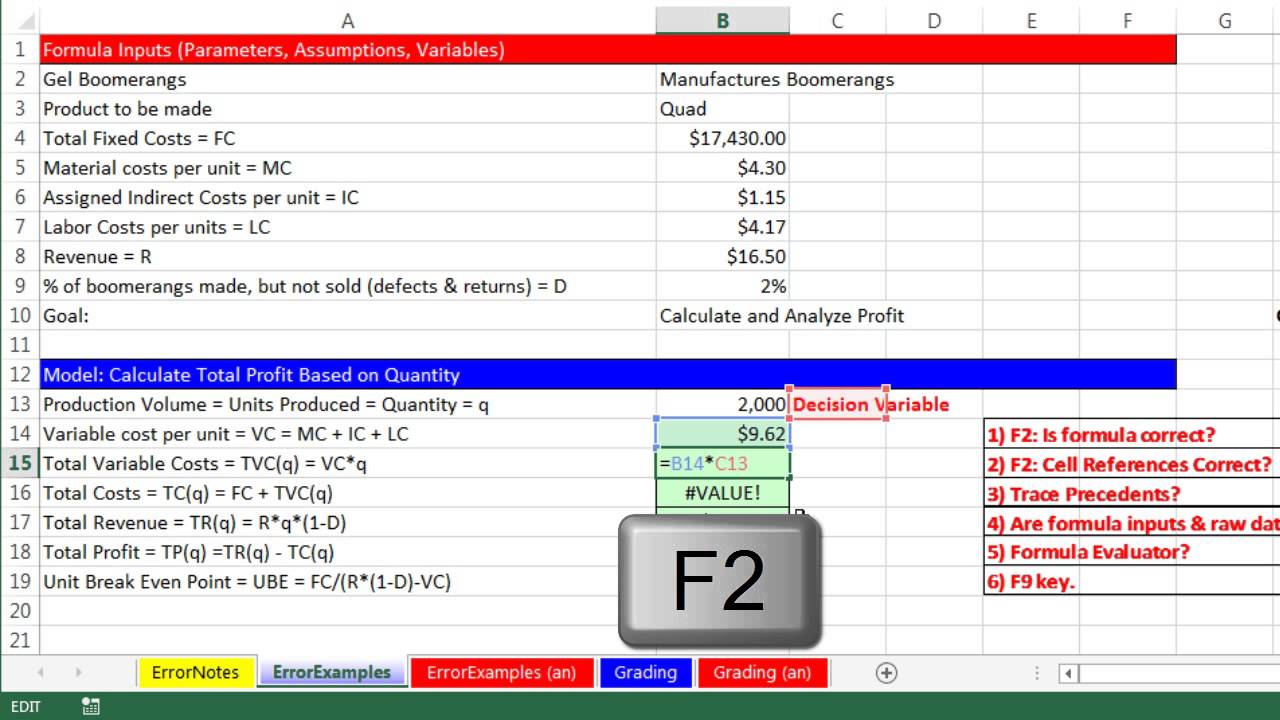Add a new sheet with plus icon
Image resolution: width=1280 pixels, height=720 pixels.
point(886,673)
